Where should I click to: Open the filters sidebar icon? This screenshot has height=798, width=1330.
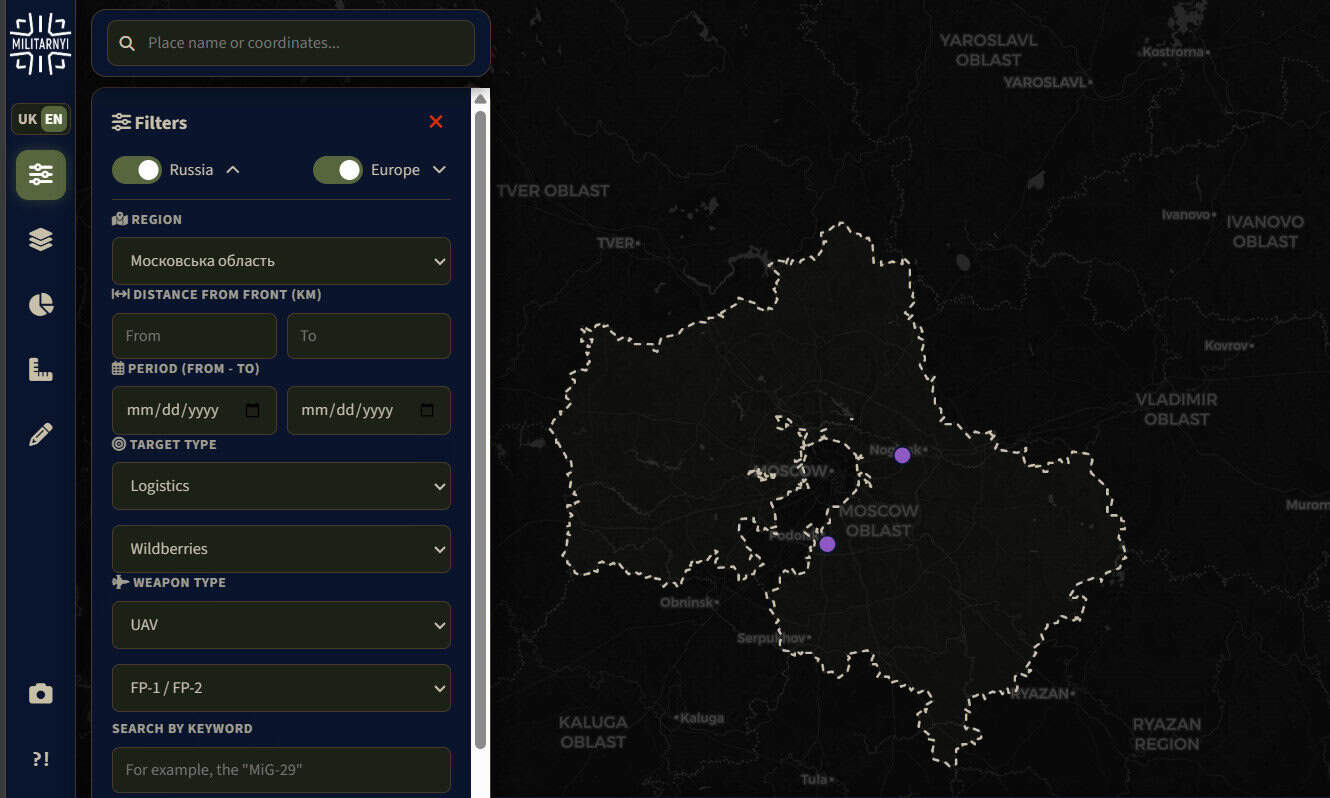pyautogui.click(x=40, y=175)
